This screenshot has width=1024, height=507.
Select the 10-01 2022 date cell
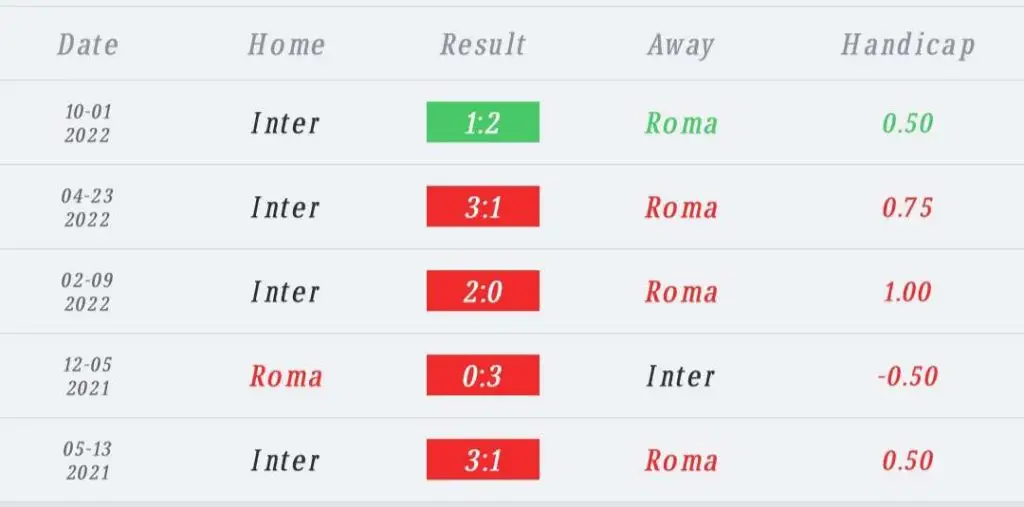[x=88, y=123]
